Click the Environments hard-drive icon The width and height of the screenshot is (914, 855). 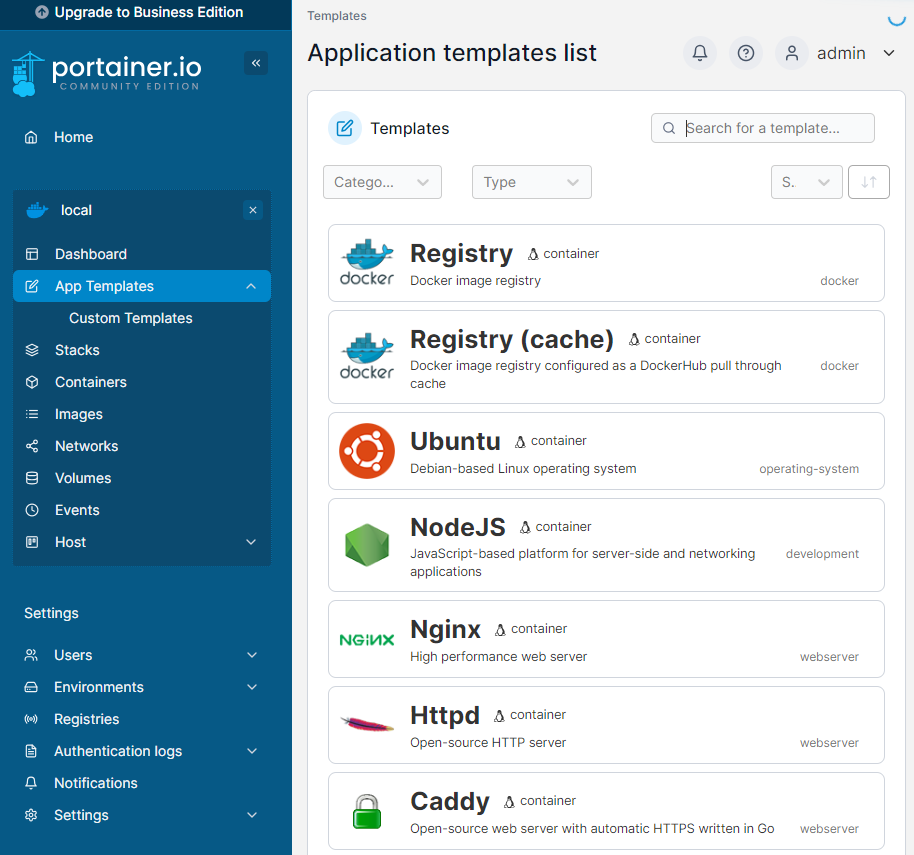(31, 687)
